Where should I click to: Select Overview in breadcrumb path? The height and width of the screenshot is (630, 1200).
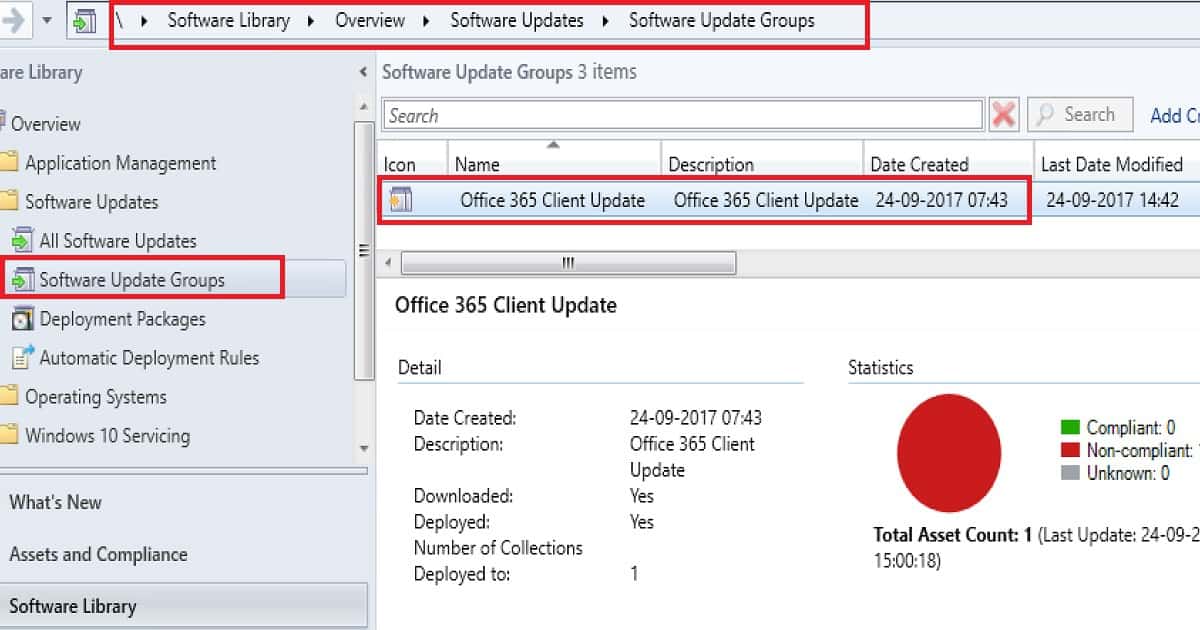tap(370, 20)
